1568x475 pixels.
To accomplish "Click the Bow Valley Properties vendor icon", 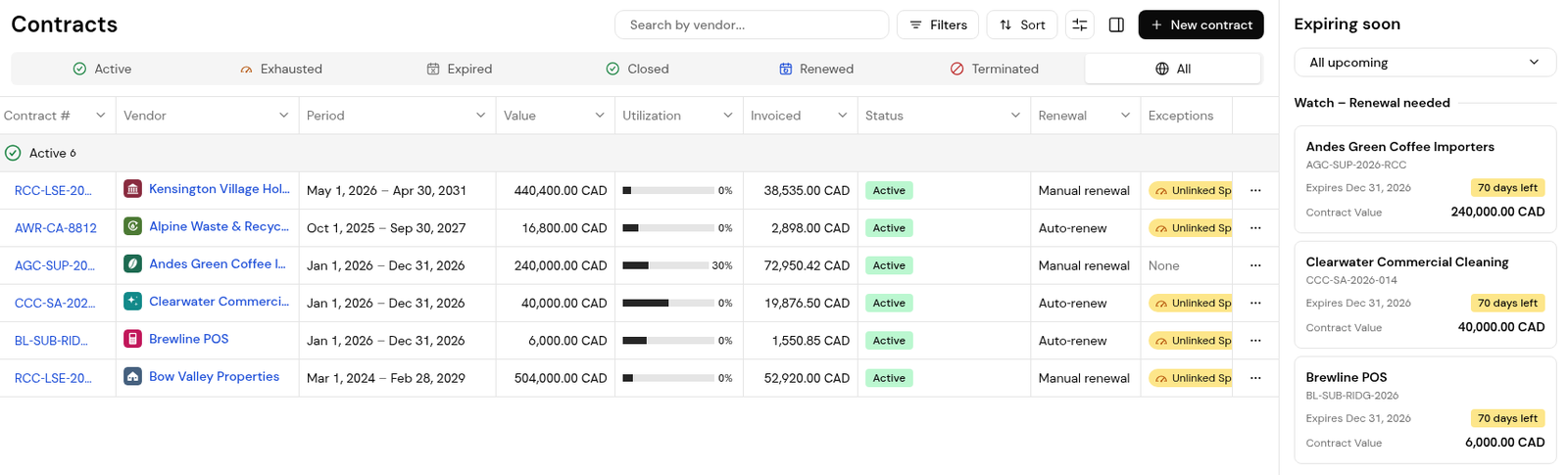I will [x=132, y=376].
